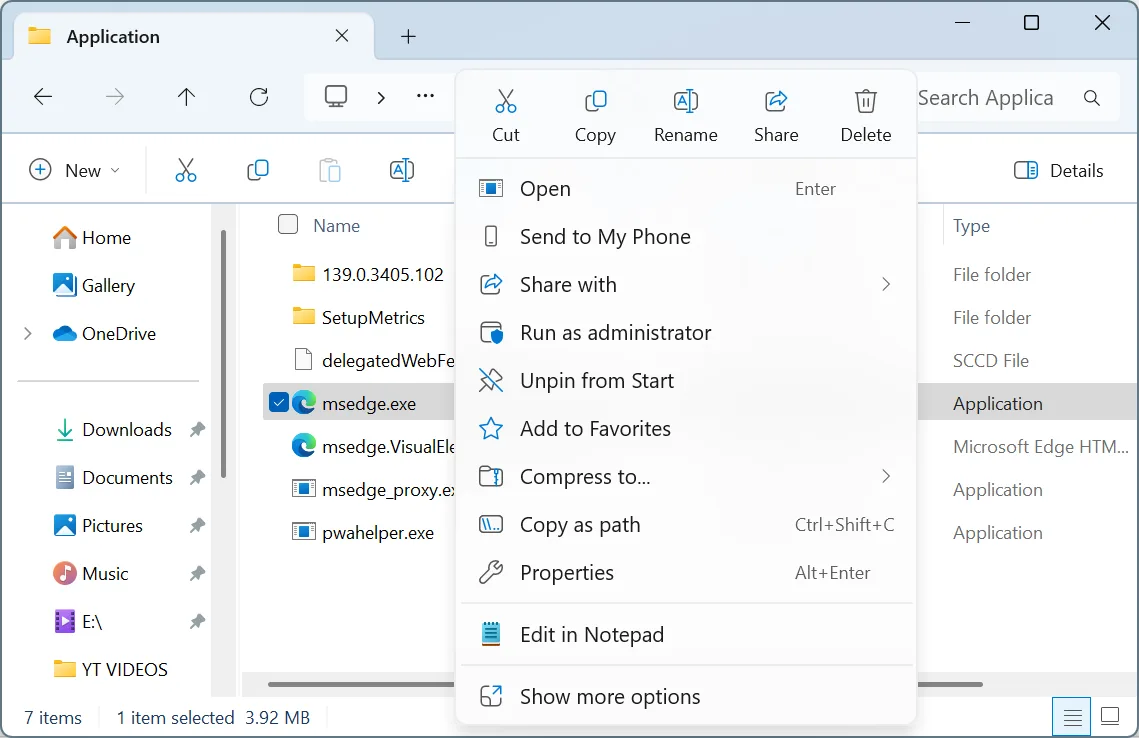
Task: Go back with the left arrow
Action: coord(43,97)
